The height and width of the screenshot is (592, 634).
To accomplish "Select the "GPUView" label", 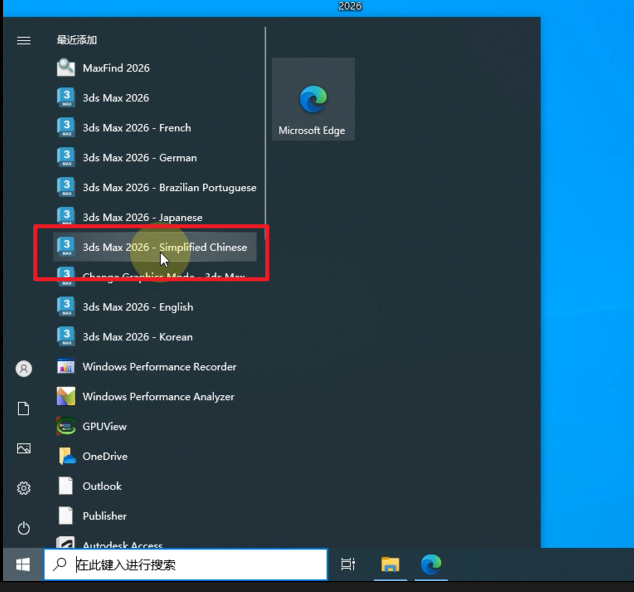I will [105, 426].
